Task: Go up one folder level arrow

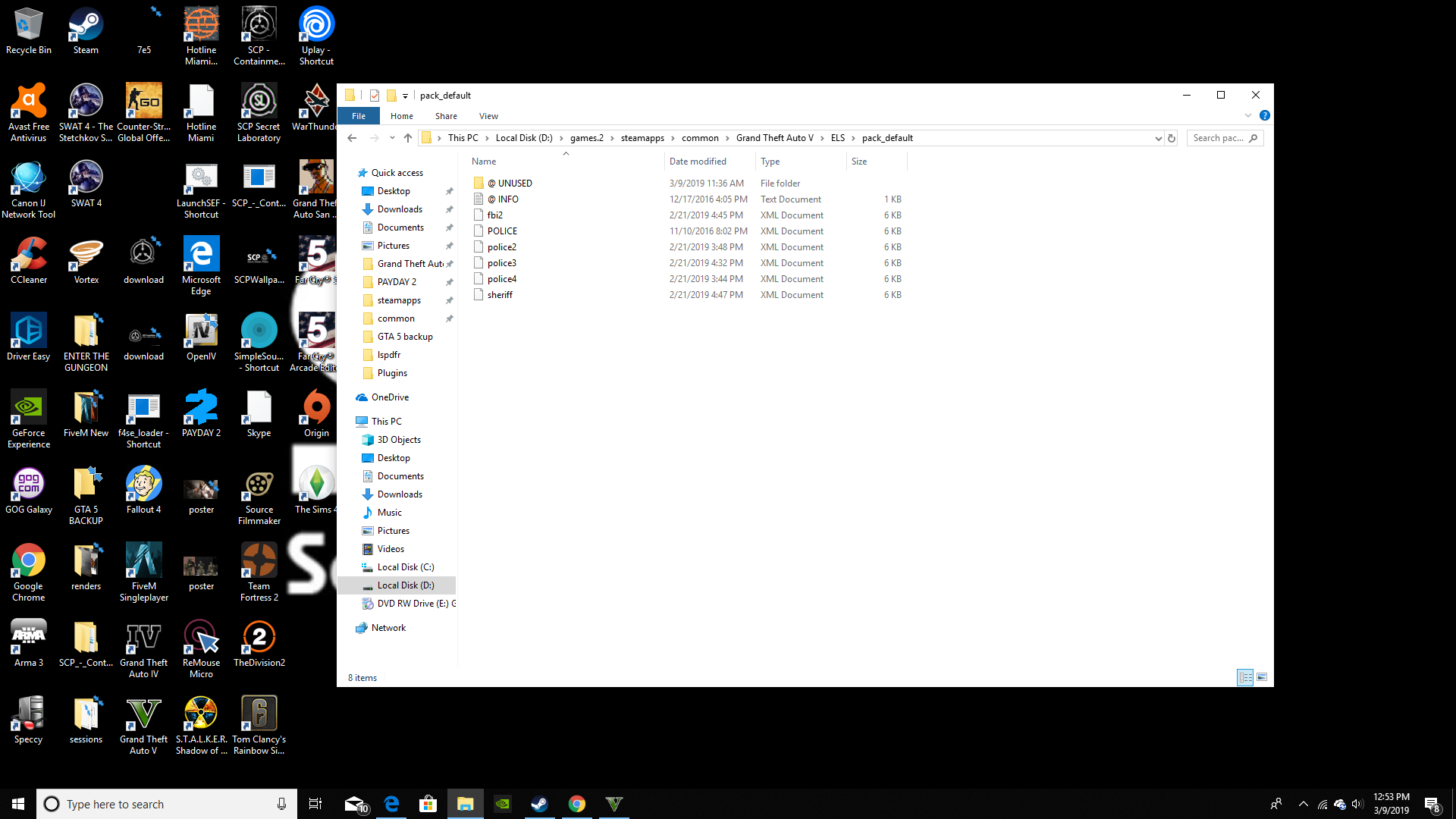Action: [408, 138]
